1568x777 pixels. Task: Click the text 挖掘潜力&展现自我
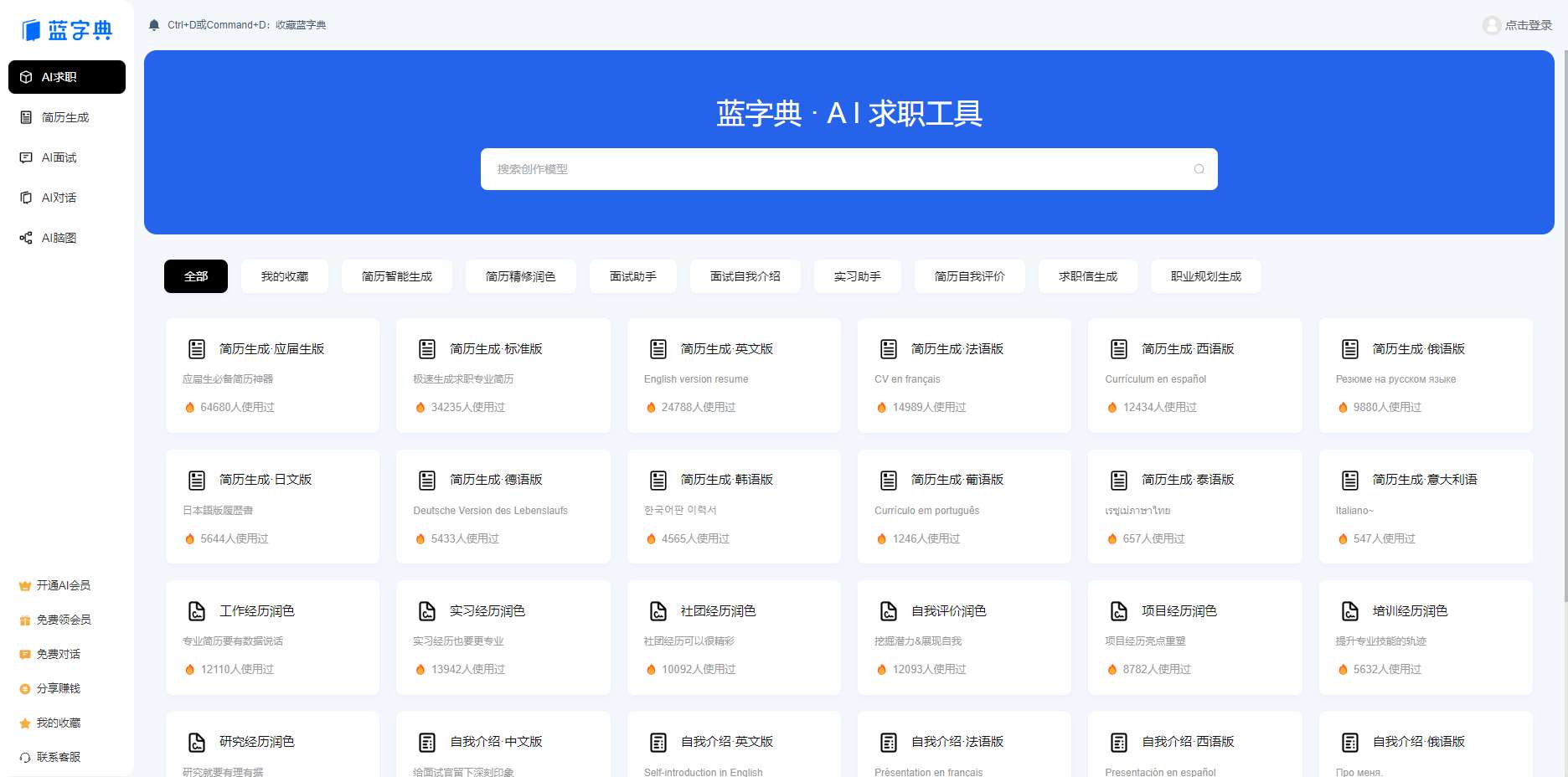click(918, 641)
